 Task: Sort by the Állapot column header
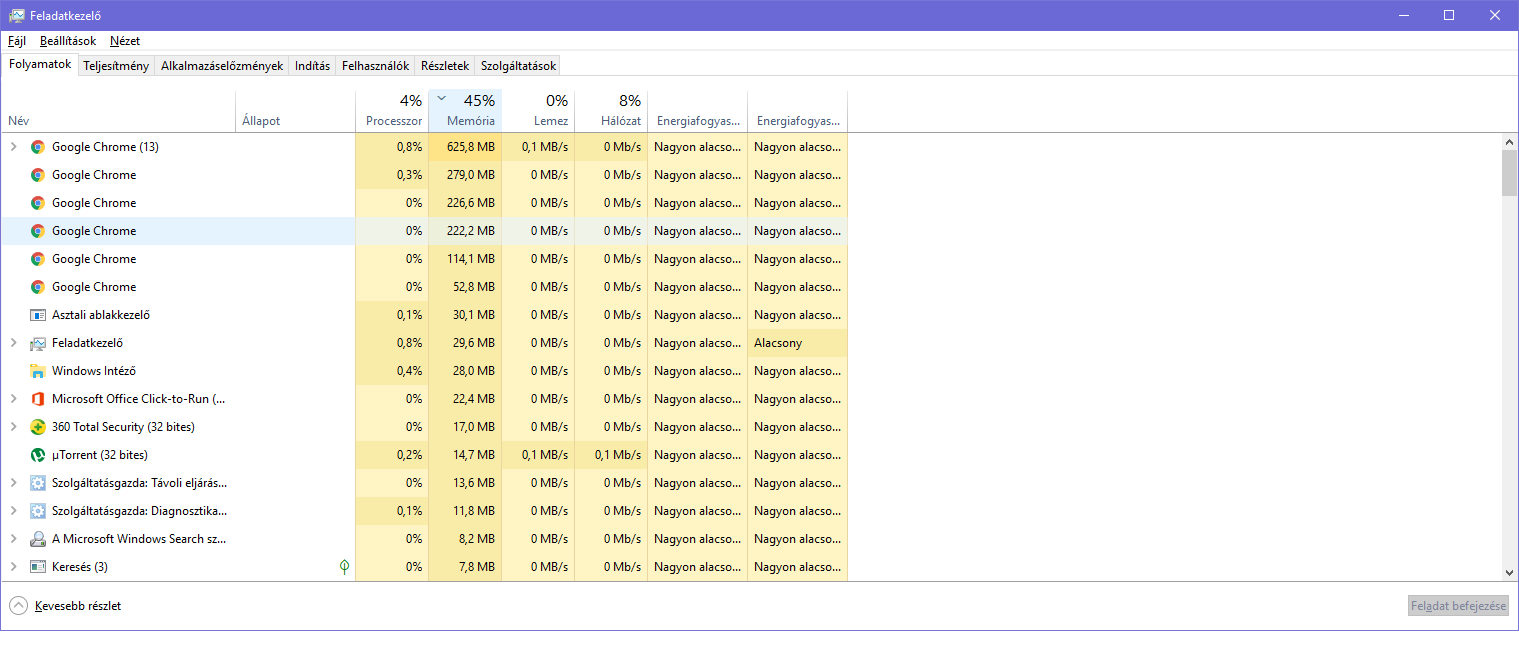click(296, 111)
